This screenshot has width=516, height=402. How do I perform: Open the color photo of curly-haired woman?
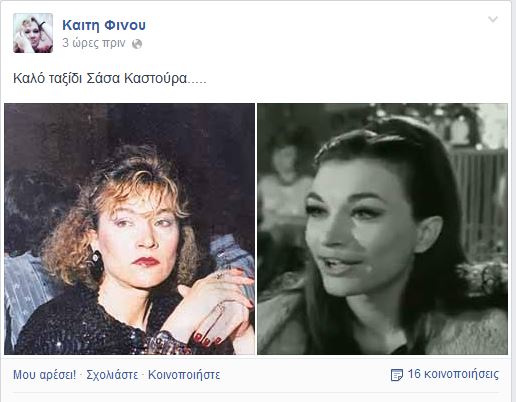[129, 229]
